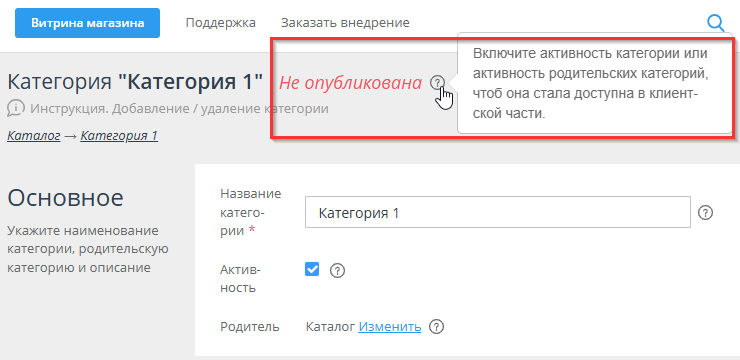Click help icon beside Изменить link

pos(437,327)
